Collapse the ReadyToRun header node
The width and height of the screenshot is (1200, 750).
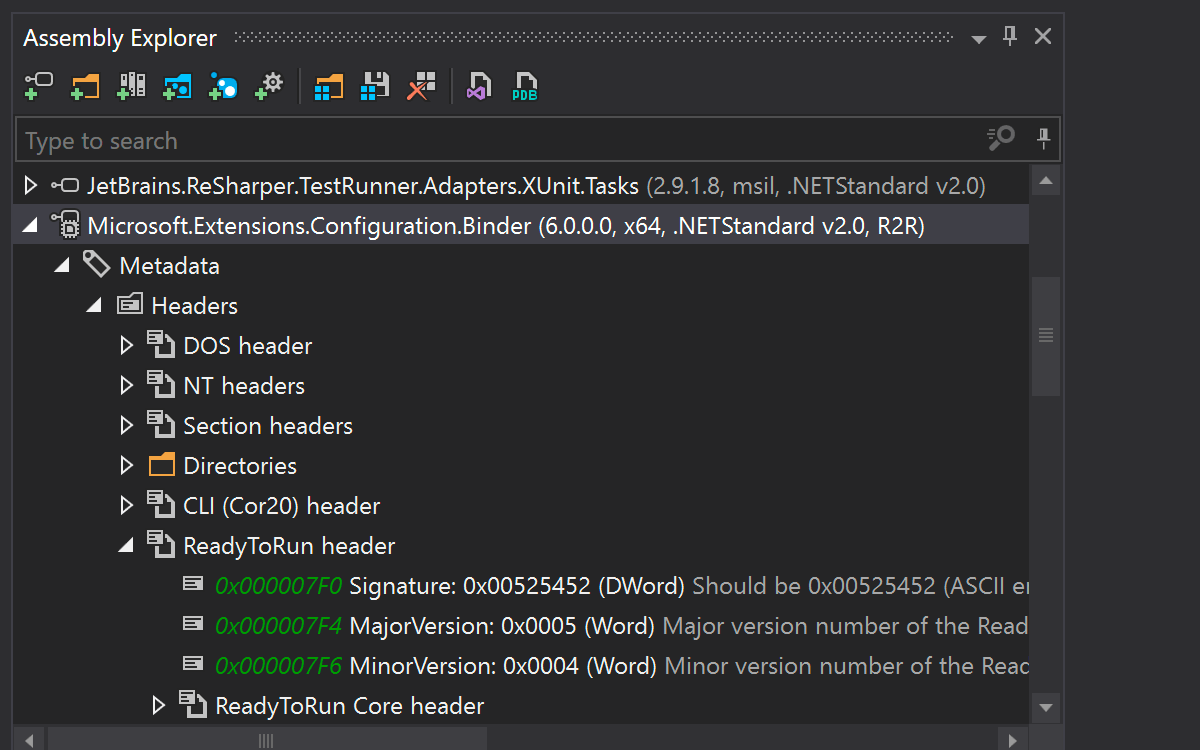tap(126, 546)
